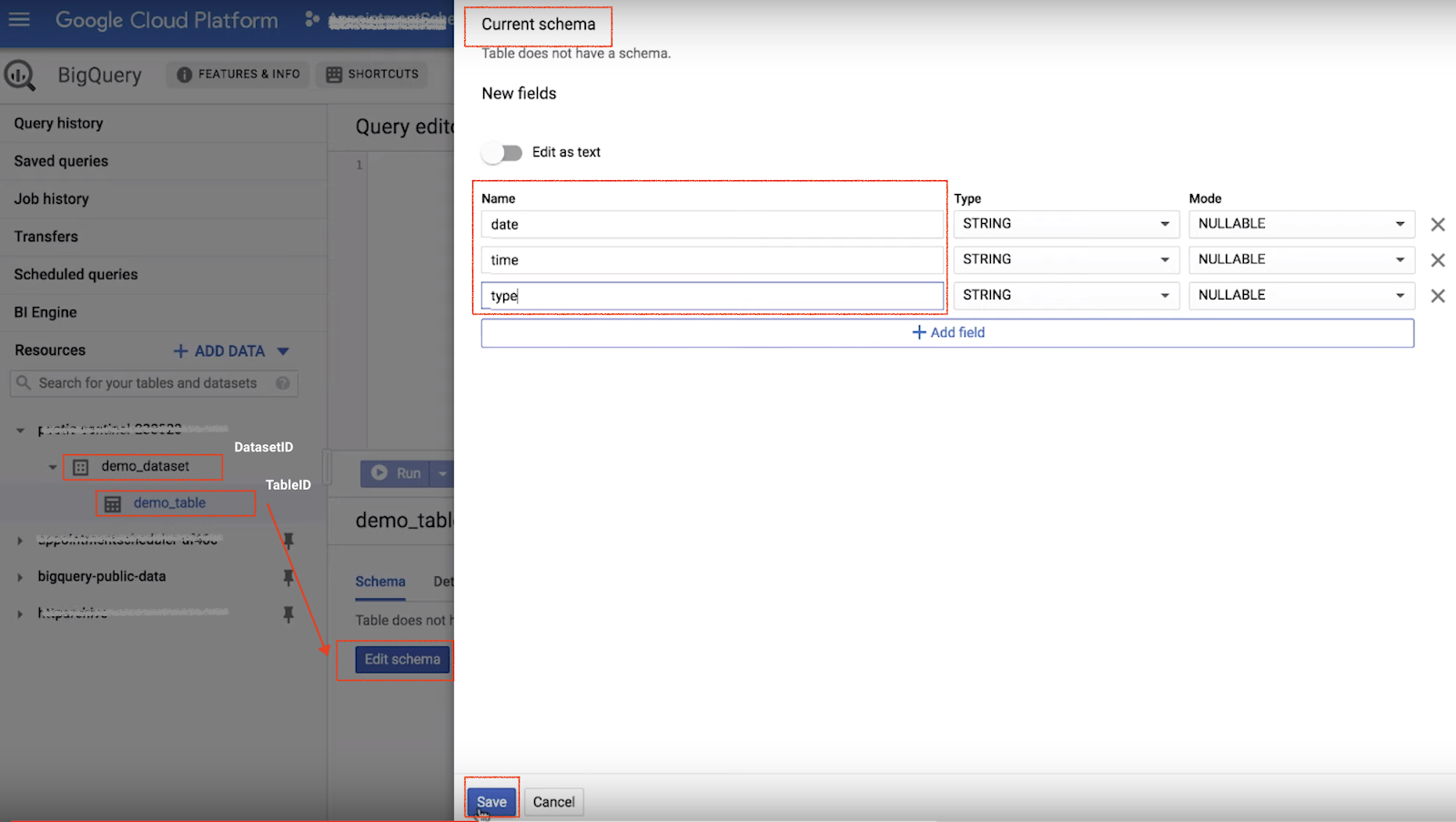Click the help icon beside the search box
1456x822 pixels.
pyautogui.click(x=284, y=382)
